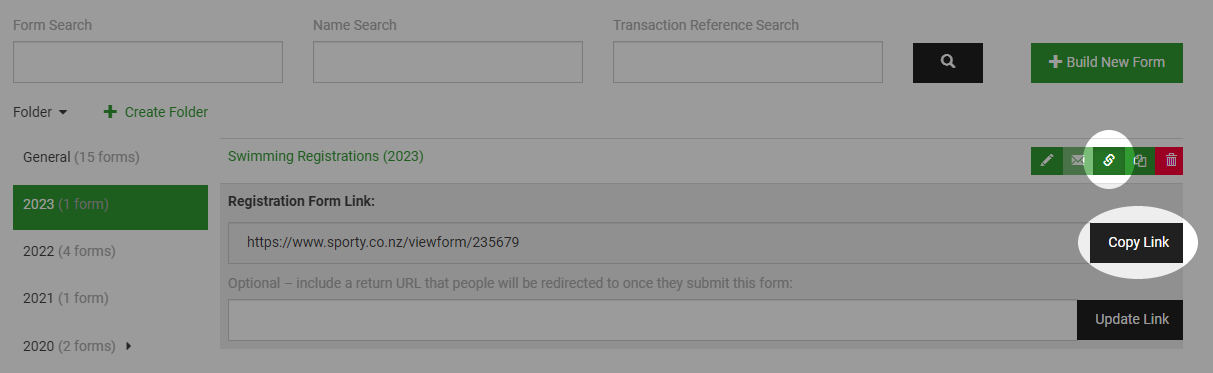Image resolution: width=1213 pixels, height=373 pixels.
Task: Open Swimming Registrations (2023) form link
Action: tap(326, 156)
